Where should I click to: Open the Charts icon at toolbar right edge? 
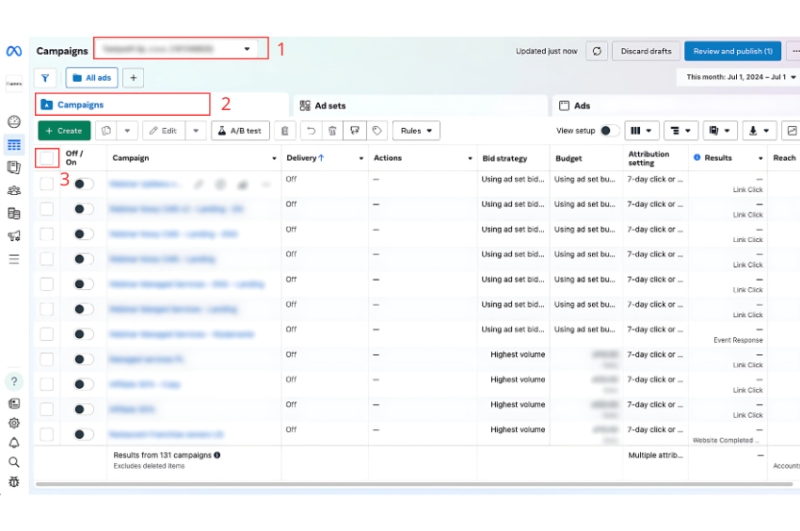[791, 131]
